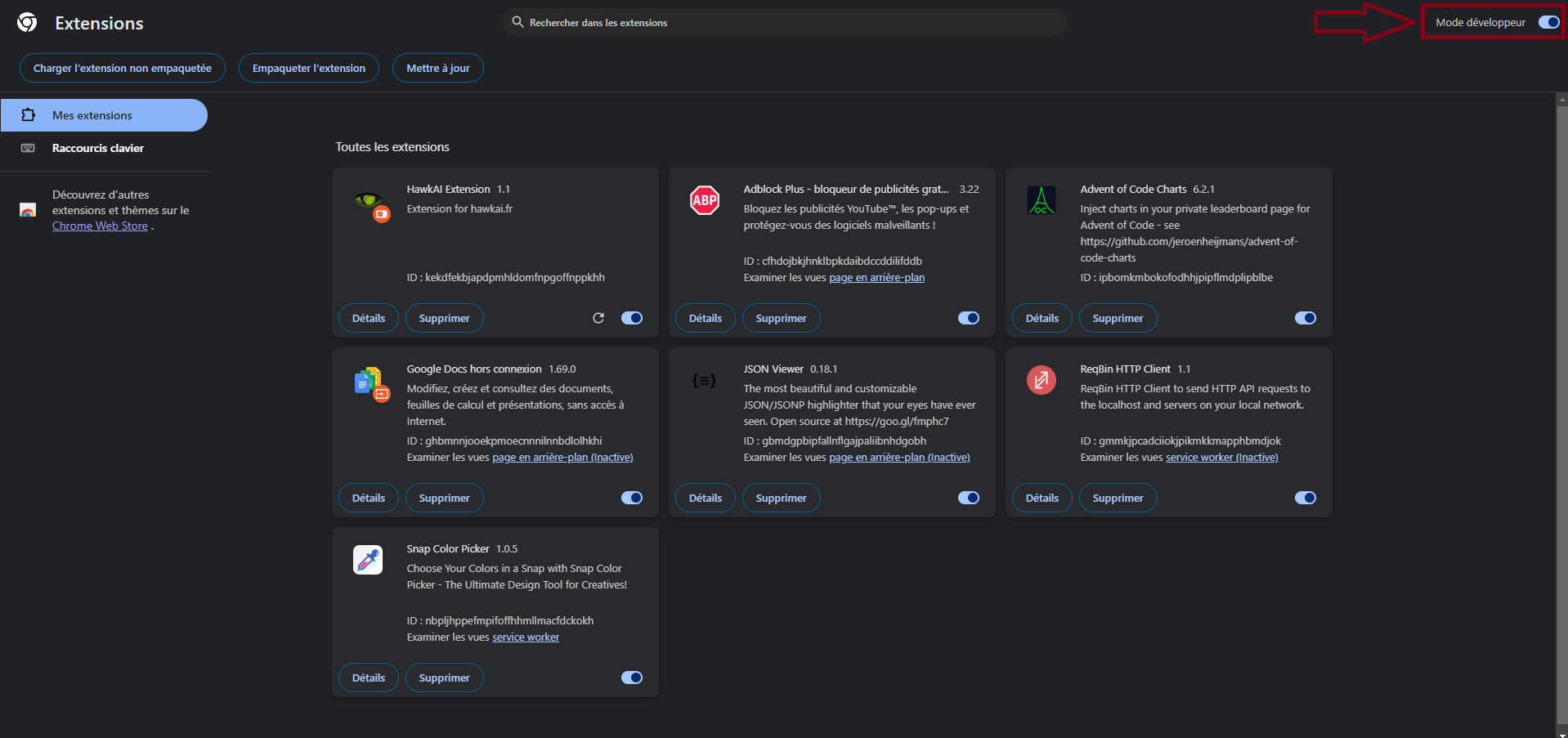Viewport: 1568px width, 738px height.
Task: Click Empaqueter l'extension button
Action: [x=309, y=68]
